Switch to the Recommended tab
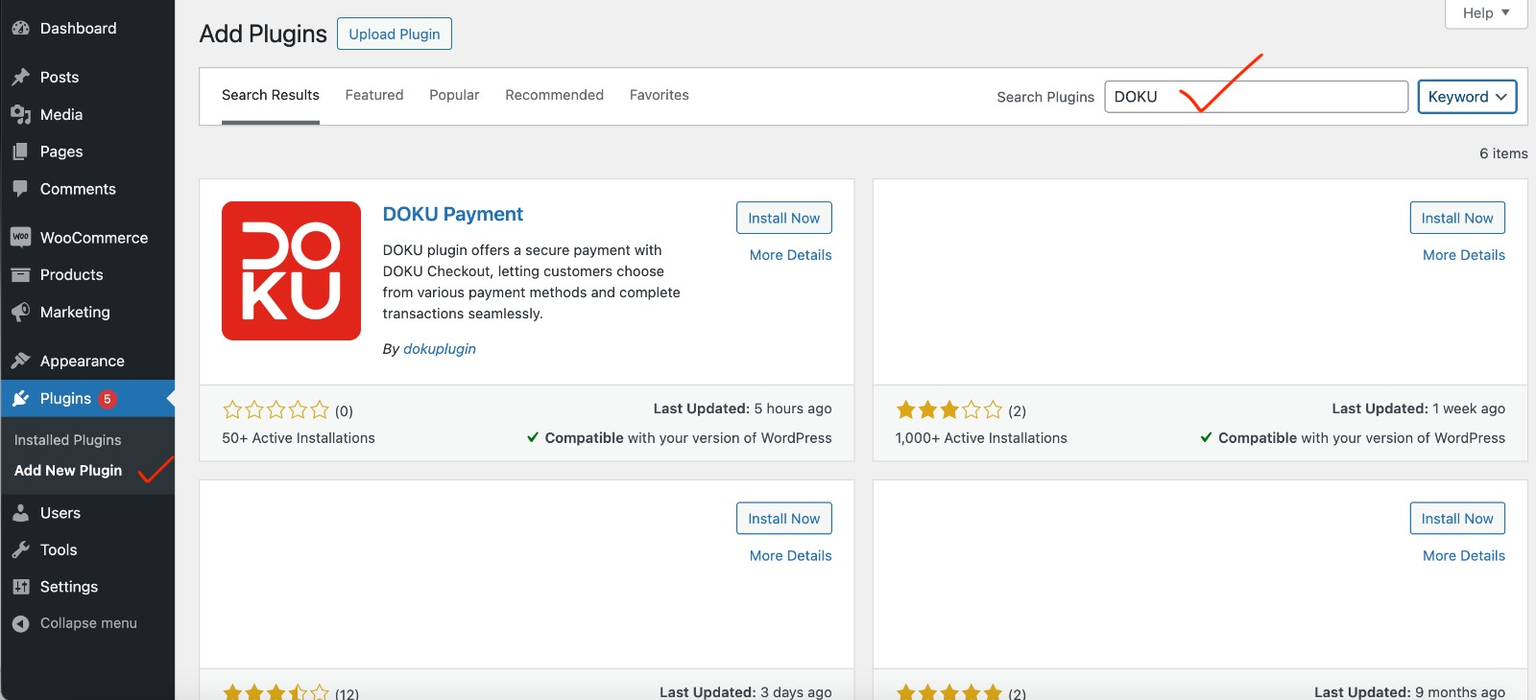The width and height of the screenshot is (1536, 700). (x=554, y=95)
